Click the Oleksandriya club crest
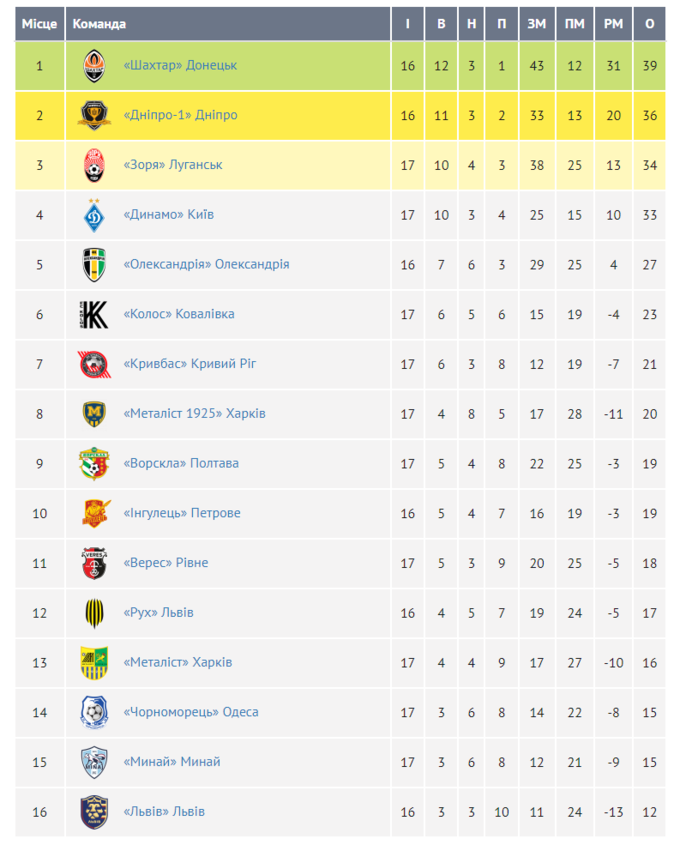 (93, 265)
